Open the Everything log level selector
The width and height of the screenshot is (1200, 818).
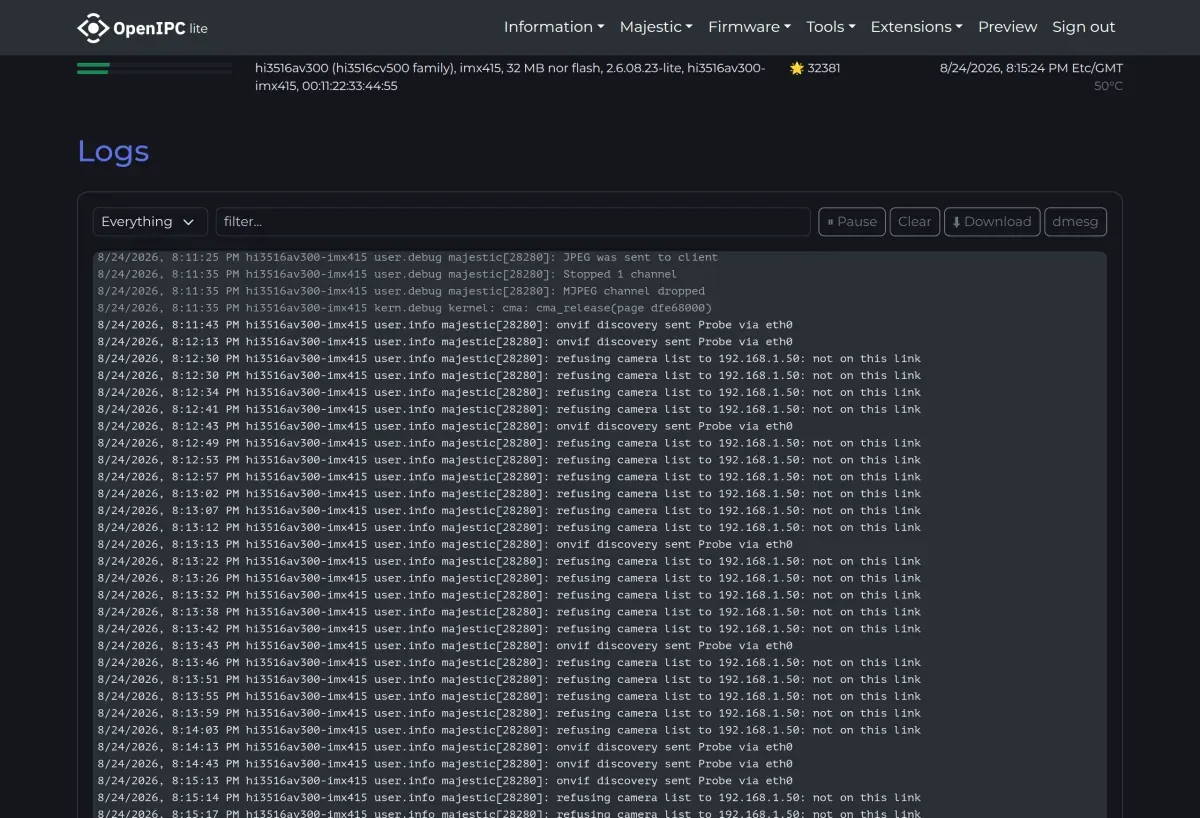(150, 222)
